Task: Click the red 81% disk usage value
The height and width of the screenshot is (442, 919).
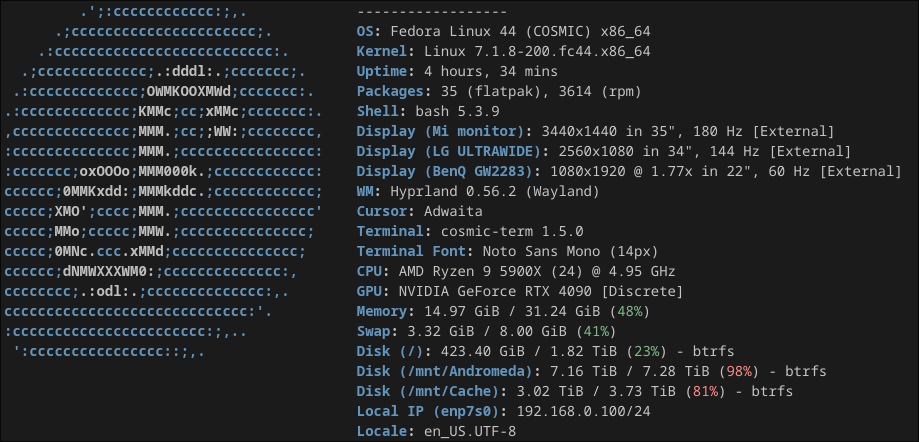Action: (x=705, y=391)
